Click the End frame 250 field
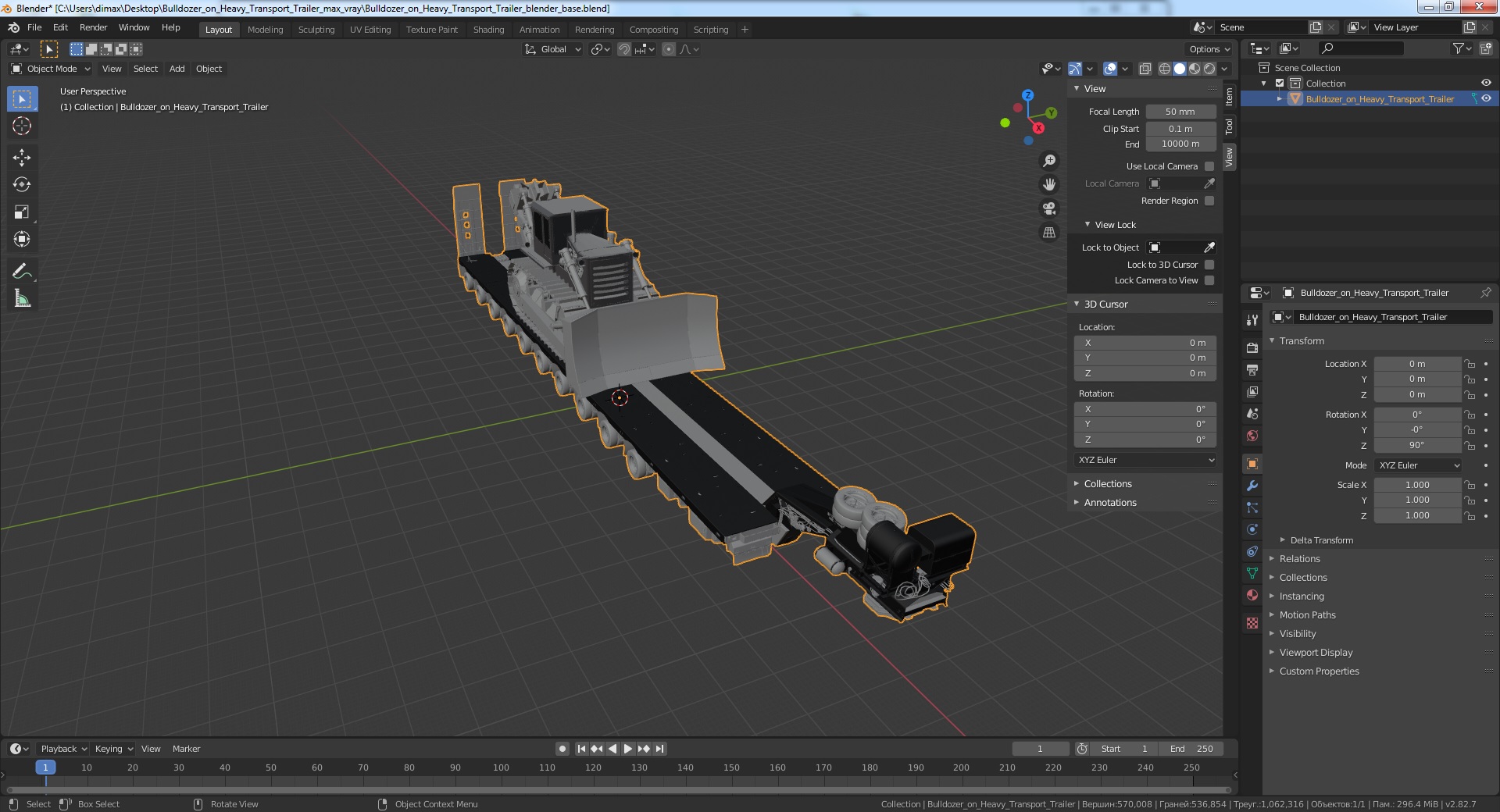 click(x=1191, y=749)
